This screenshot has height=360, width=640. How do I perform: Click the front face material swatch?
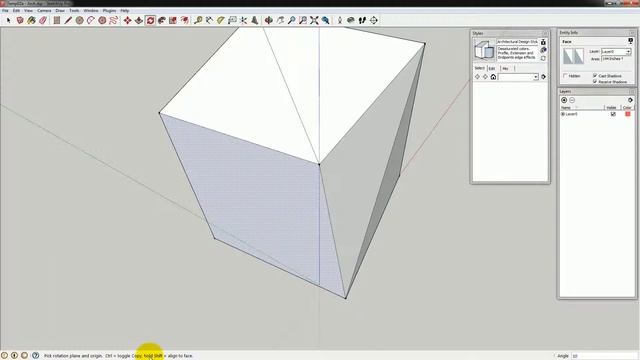pos(568,56)
